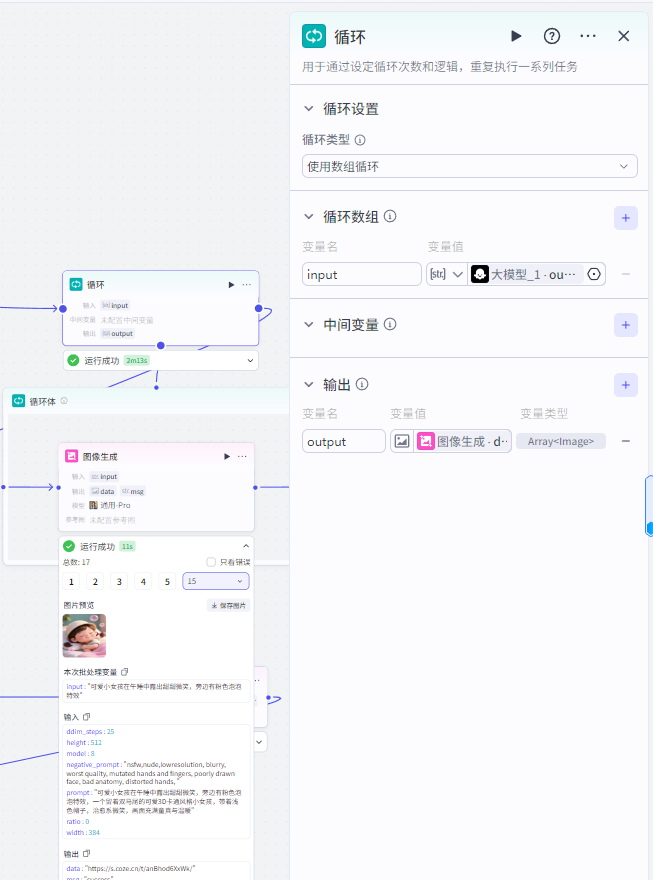Open the page selector dropdown showing 15
Screen dimensions: 653x880
[x=216, y=581]
